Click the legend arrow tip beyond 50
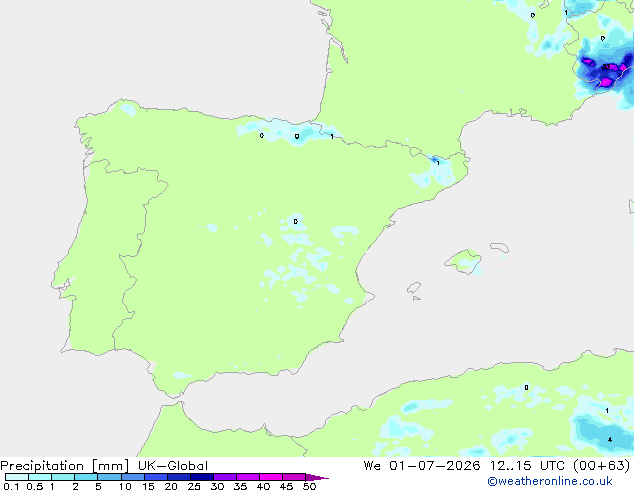This screenshot has width=634, height=490. (x=318, y=477)
